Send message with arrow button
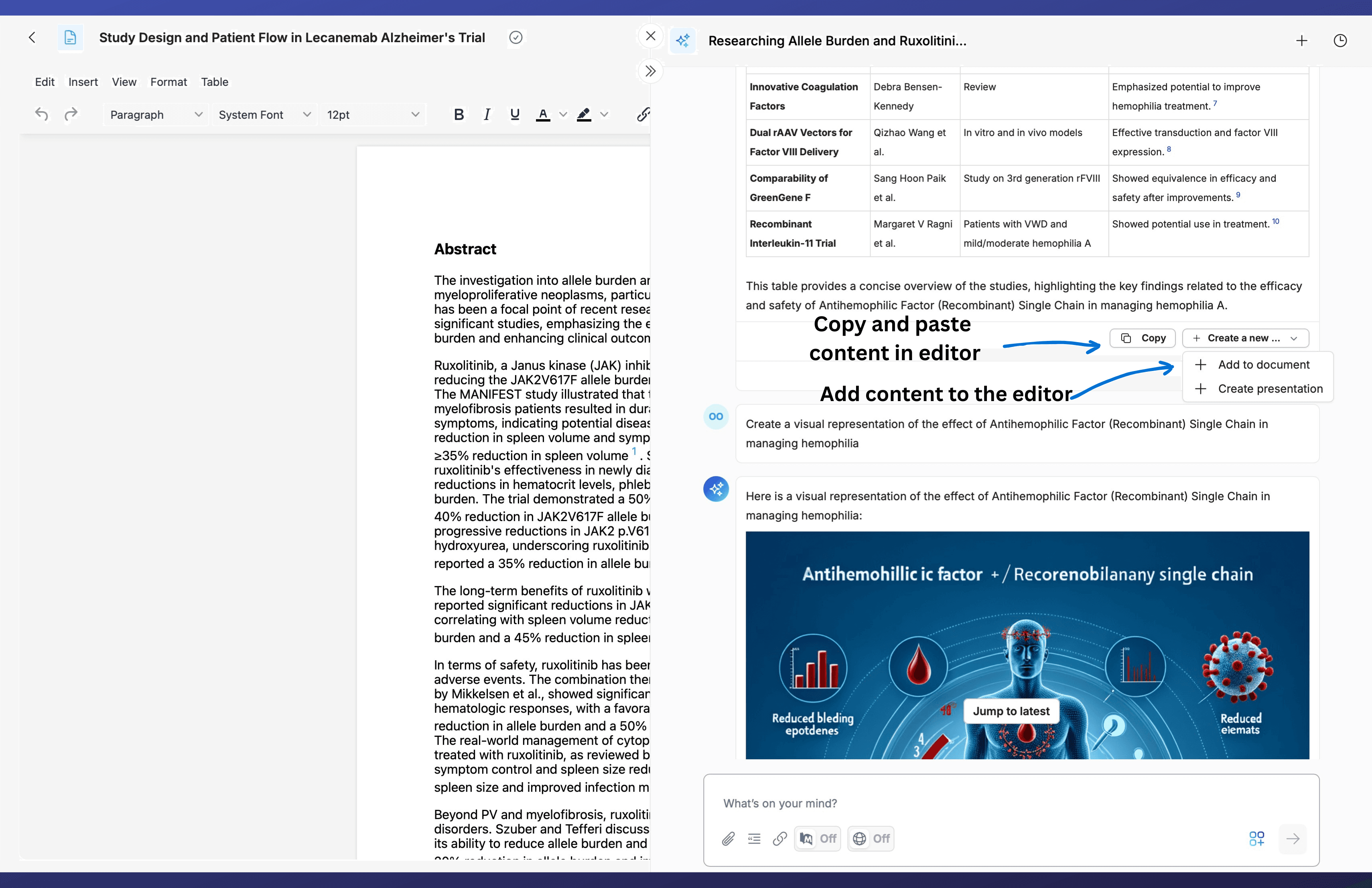 tap(1293, 838)
